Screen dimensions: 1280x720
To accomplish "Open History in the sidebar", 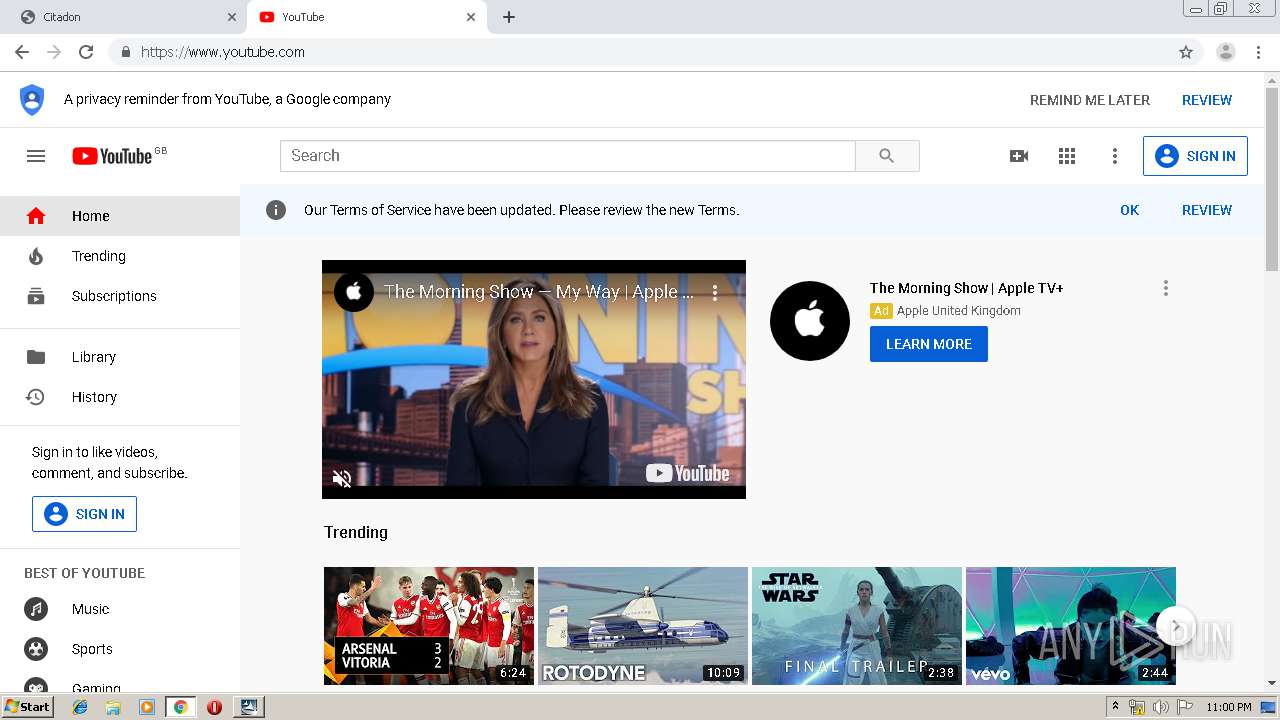I will (x=120, y=397).
